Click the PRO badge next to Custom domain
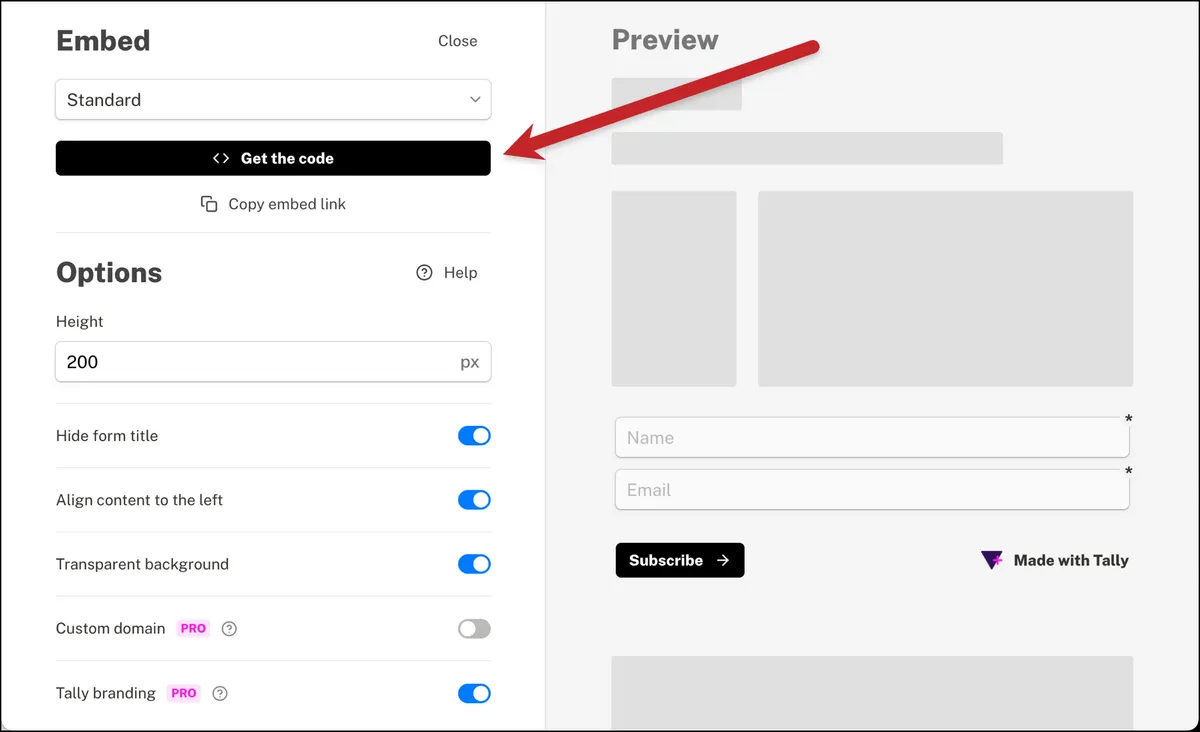This screenshot has height=732, width=1200. (x=193, y=629)
